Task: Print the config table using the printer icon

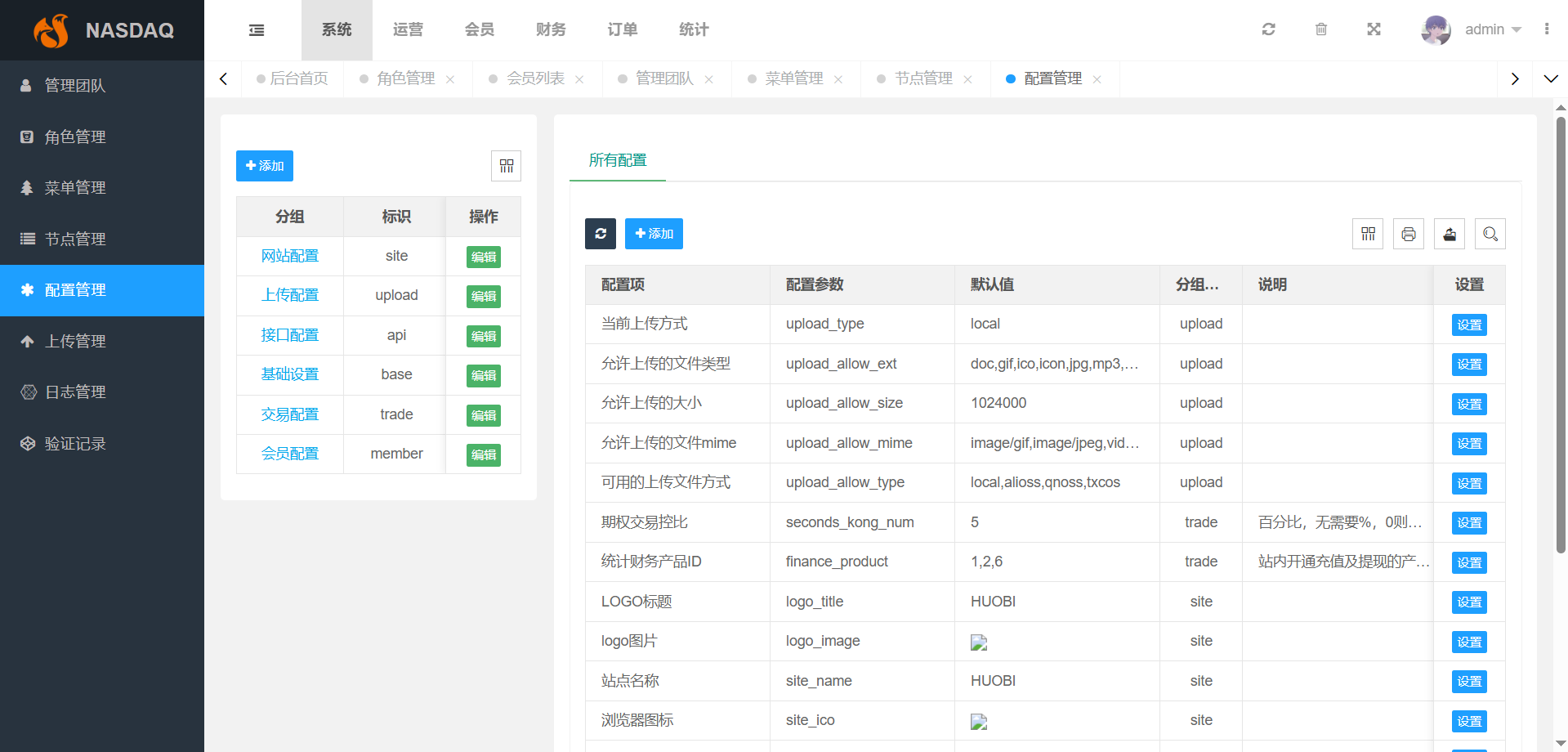Action: (x=1409, y=235)
